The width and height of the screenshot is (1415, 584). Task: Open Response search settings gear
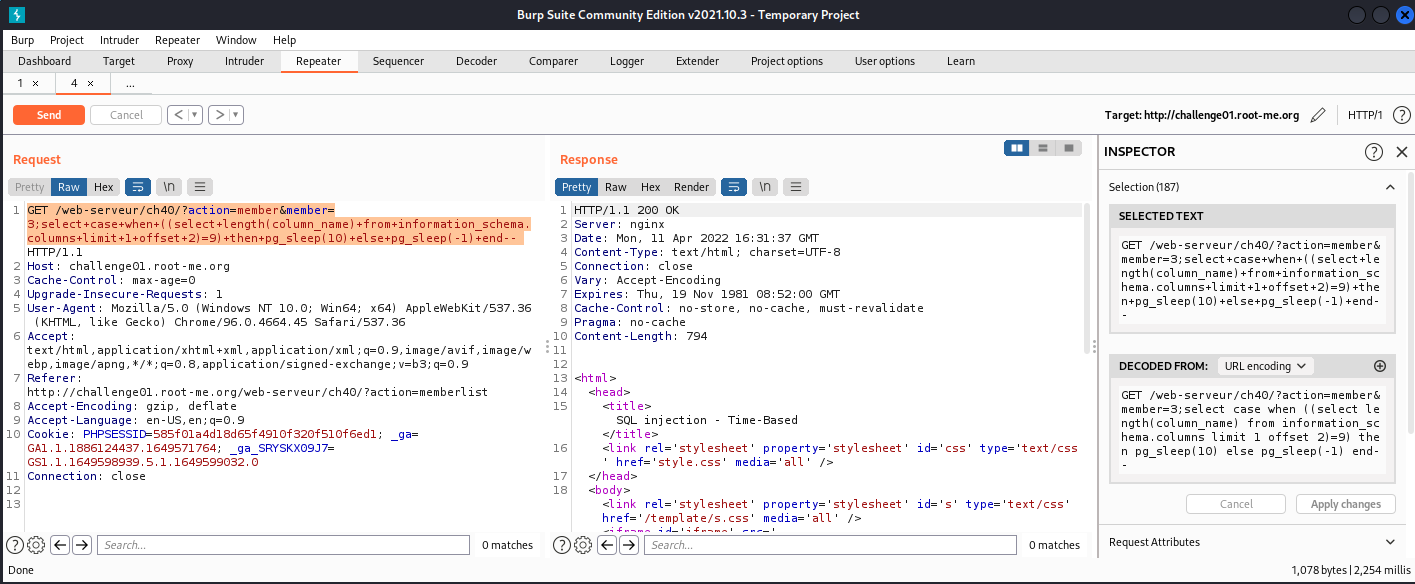point(583,545)
